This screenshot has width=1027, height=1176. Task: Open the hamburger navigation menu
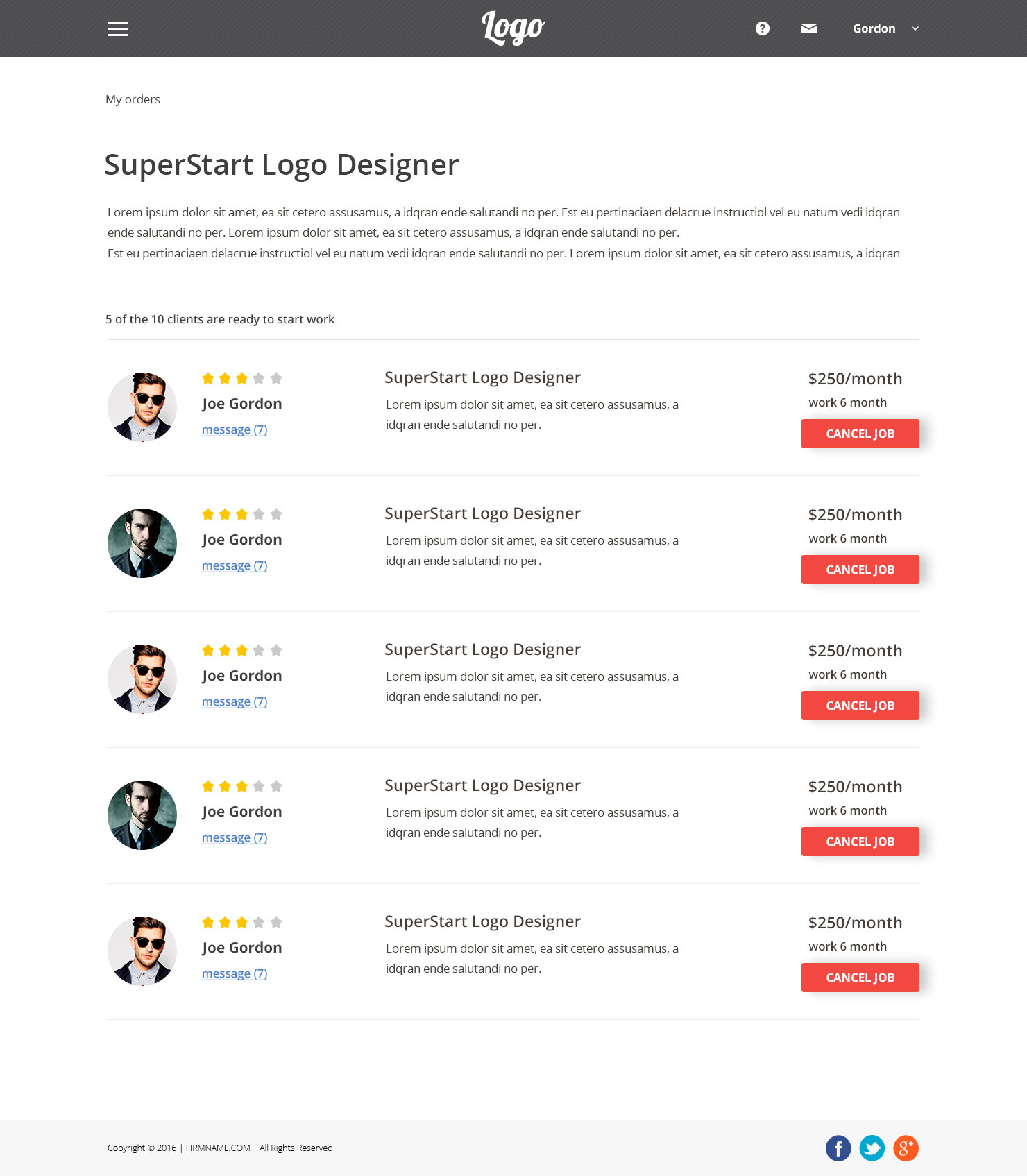(x=118, y=28)
